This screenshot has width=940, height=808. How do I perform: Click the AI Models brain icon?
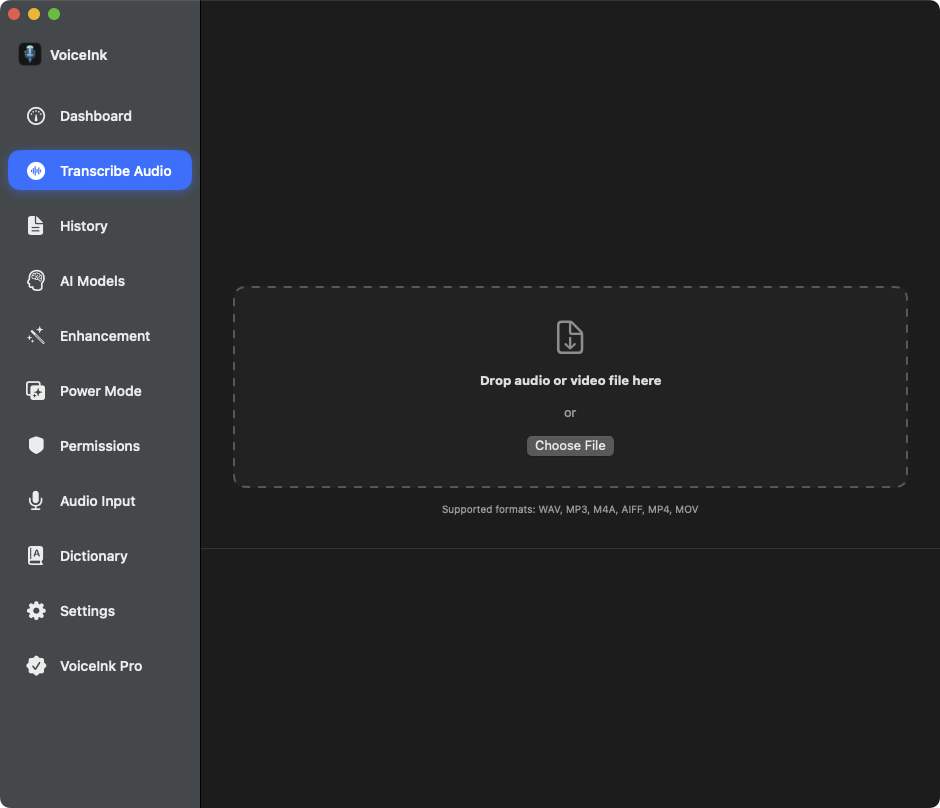point(36,281)
